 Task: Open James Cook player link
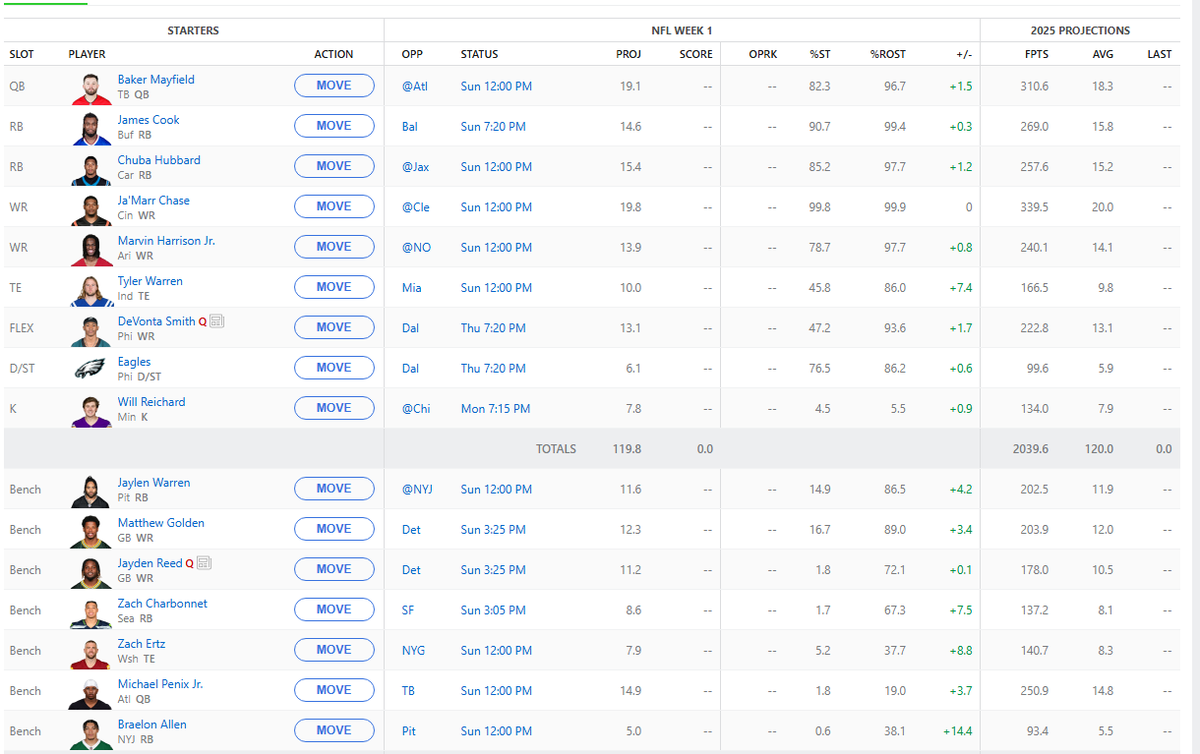click(x=149, y=120)
